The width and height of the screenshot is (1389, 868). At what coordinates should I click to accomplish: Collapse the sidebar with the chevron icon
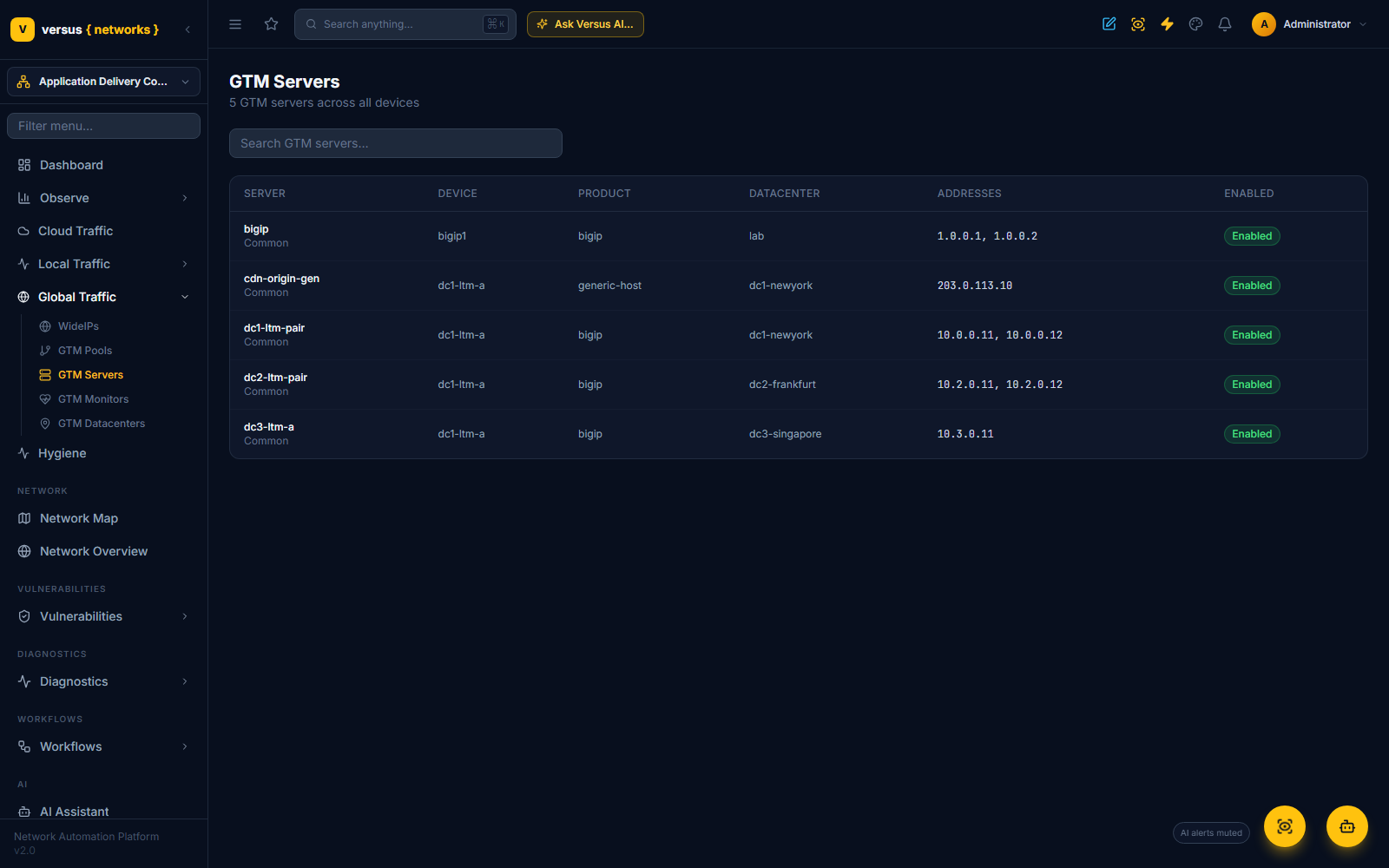pyautogui.click(x=188, y=30)
